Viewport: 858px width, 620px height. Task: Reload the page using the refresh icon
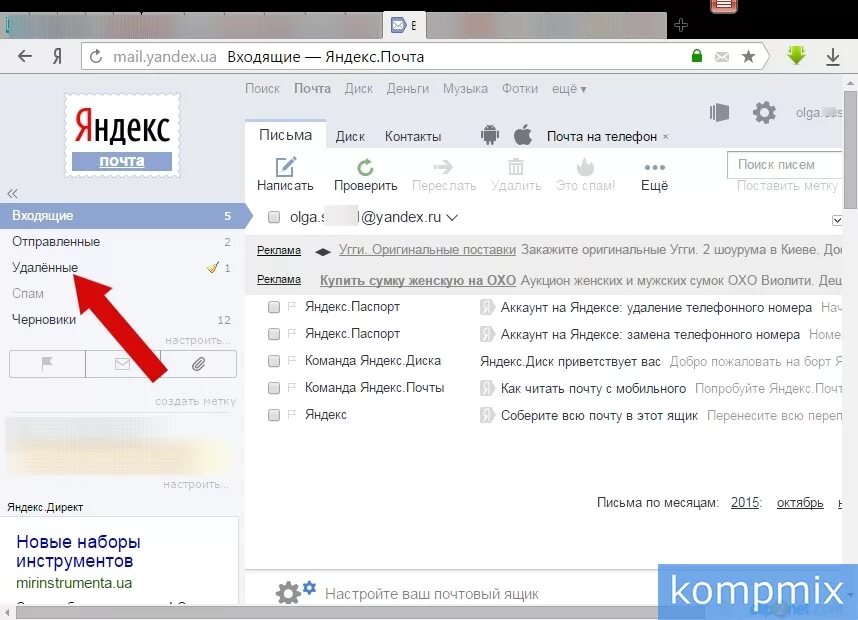(x=96, y=56)
